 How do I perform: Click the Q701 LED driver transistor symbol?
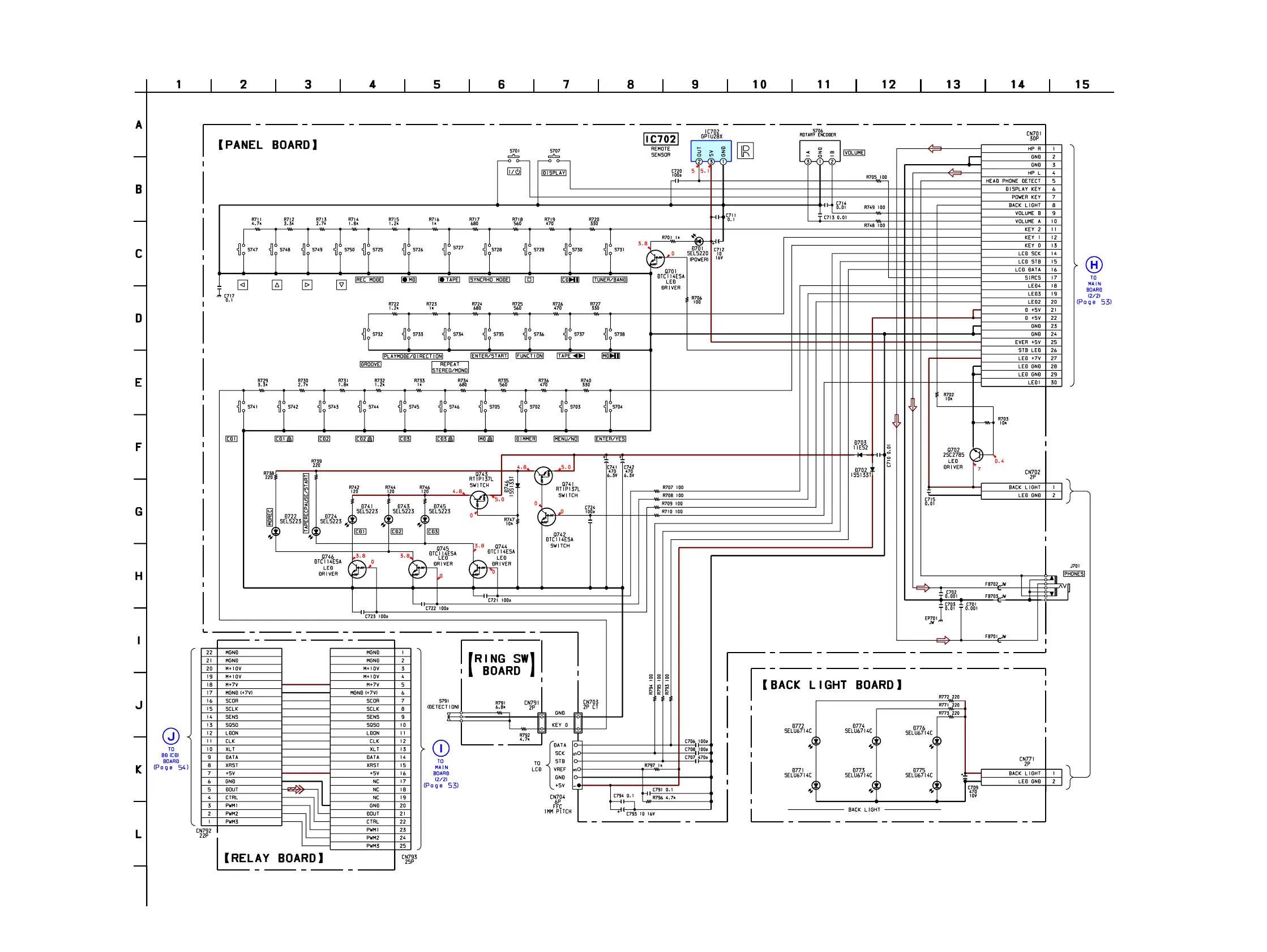click(x=655, y=259)
